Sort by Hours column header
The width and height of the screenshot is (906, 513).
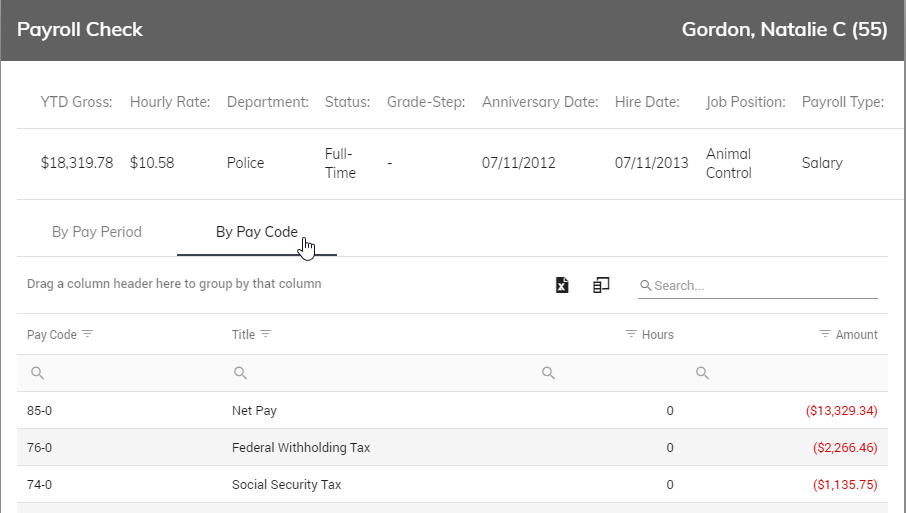pos(658,334)
